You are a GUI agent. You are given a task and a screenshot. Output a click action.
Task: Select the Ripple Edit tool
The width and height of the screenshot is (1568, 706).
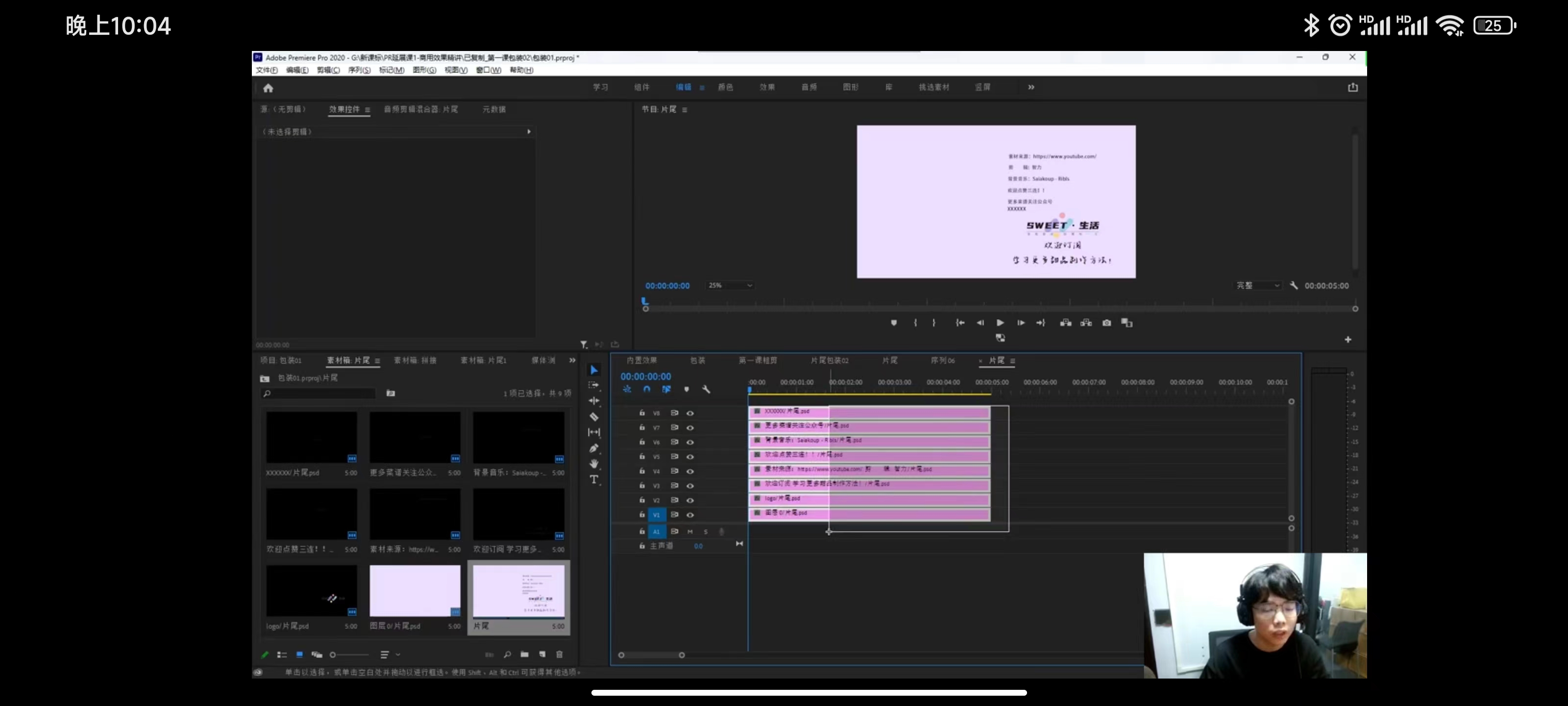click(594, 401)
